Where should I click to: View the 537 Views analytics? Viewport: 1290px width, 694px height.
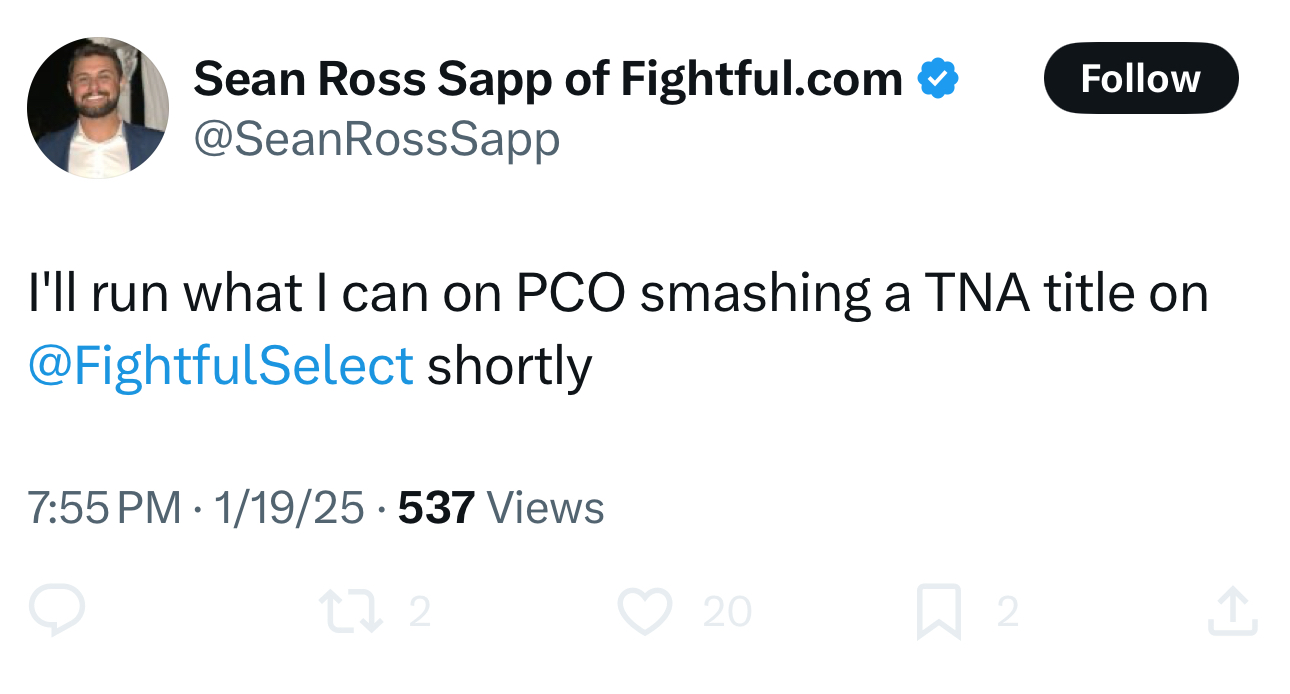436,508
